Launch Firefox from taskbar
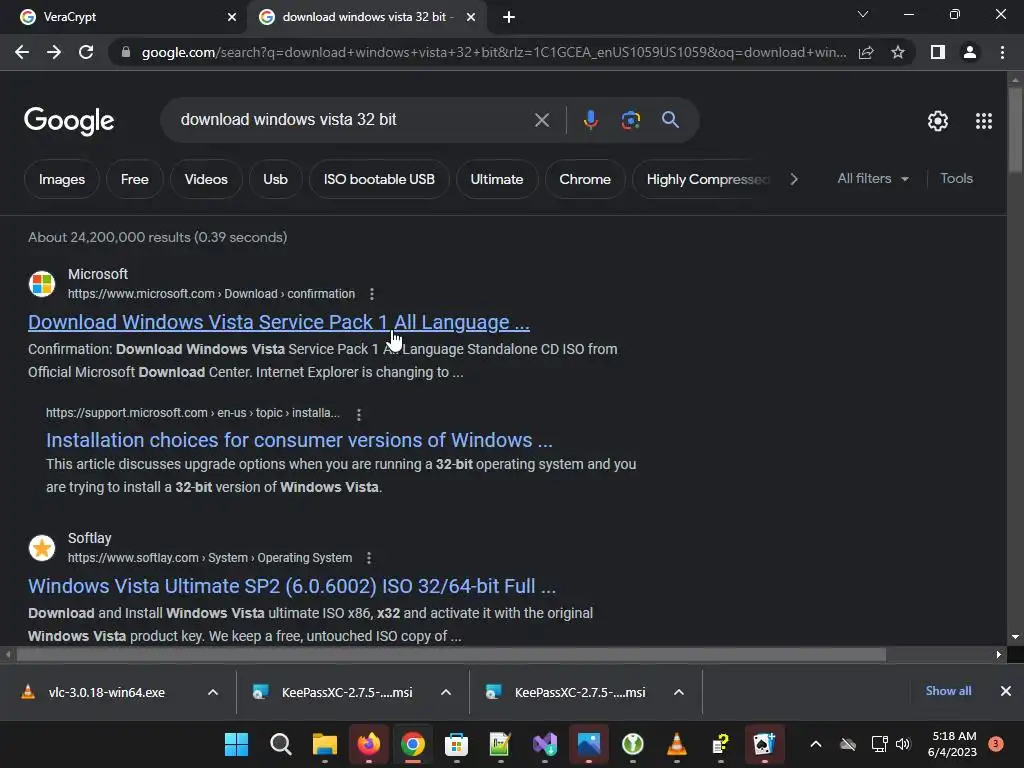Image resolution: width=1024 pixels, height=768 pixels. (x=369, y=744)
